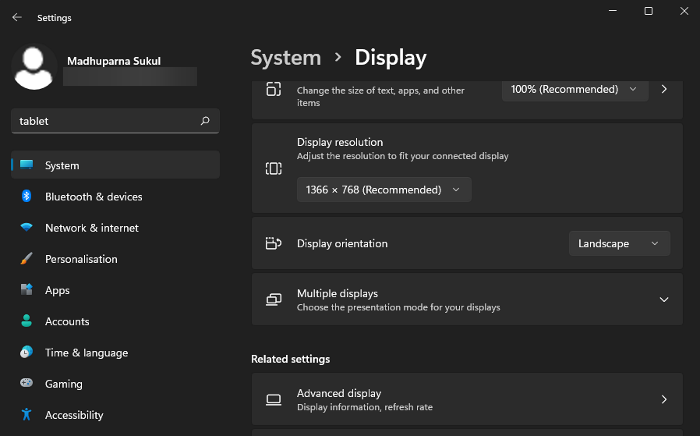Screen dimensions: 700x436
Task: Click the 'Display resolution' label
Action: click(340, 142)
